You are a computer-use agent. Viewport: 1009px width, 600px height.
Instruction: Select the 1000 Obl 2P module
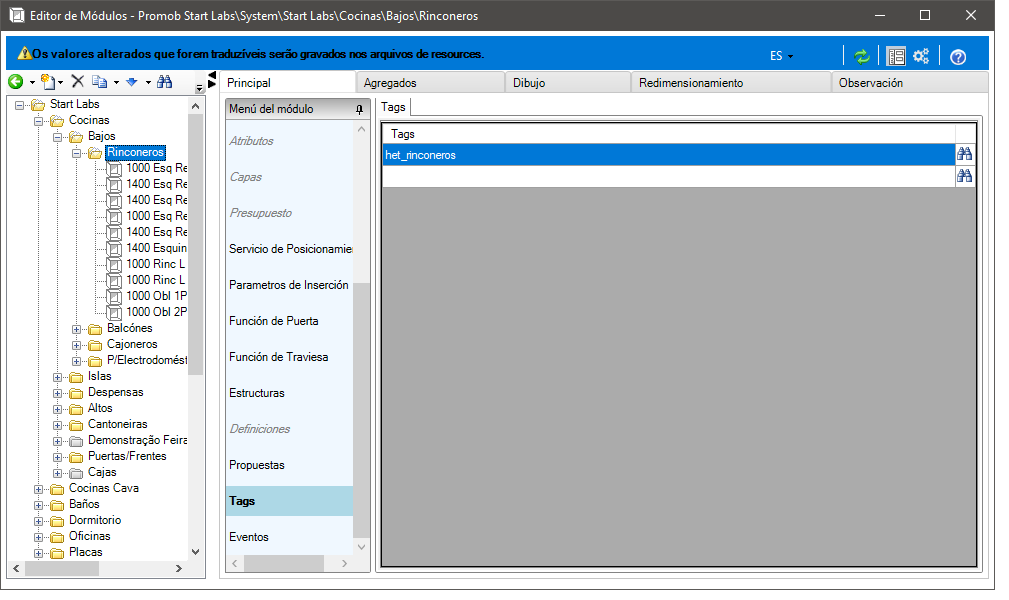156,312
